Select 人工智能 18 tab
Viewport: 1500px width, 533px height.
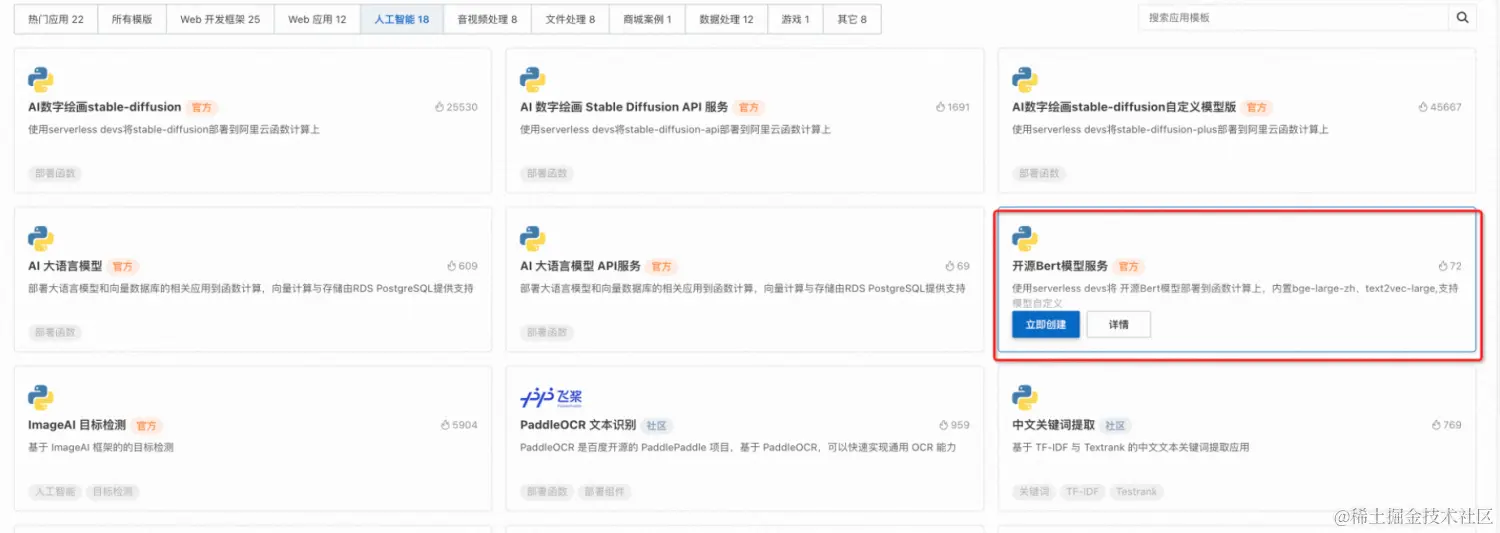(x=402, y=19)
